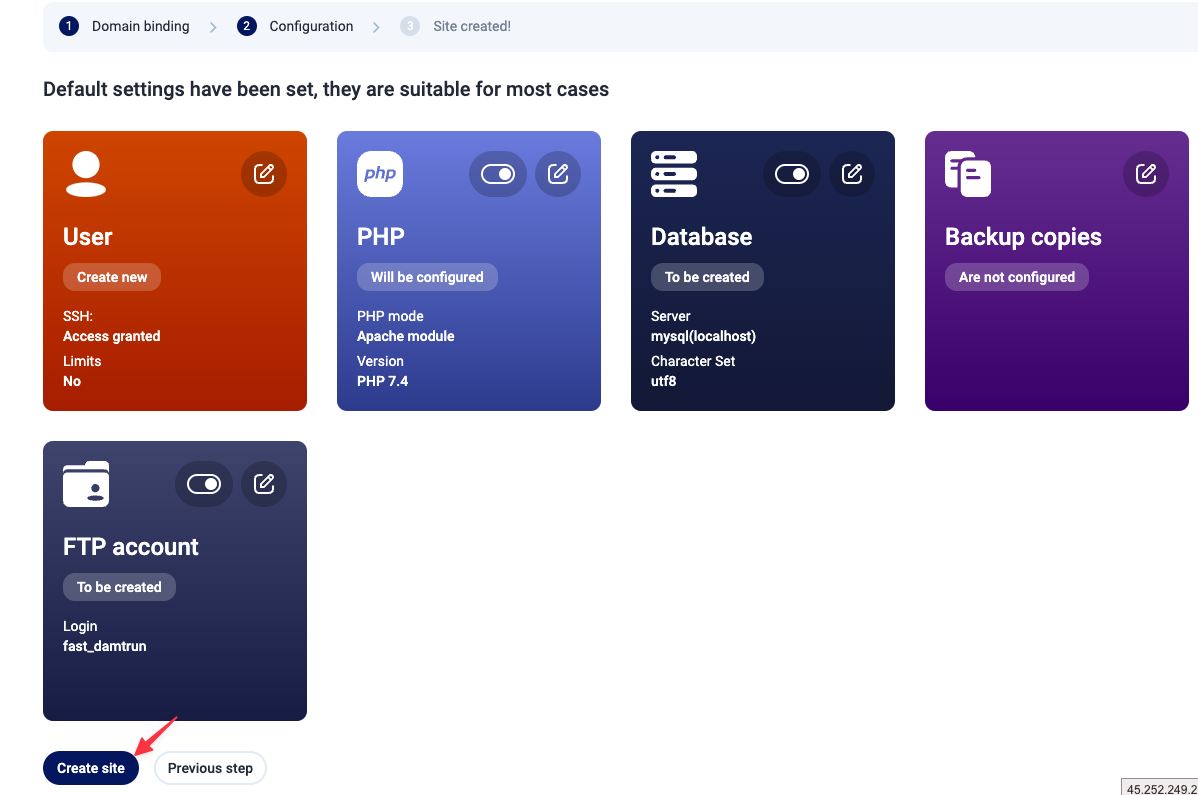
Task: Click the Database server stack icon
Action: click(x=674, y=174)
